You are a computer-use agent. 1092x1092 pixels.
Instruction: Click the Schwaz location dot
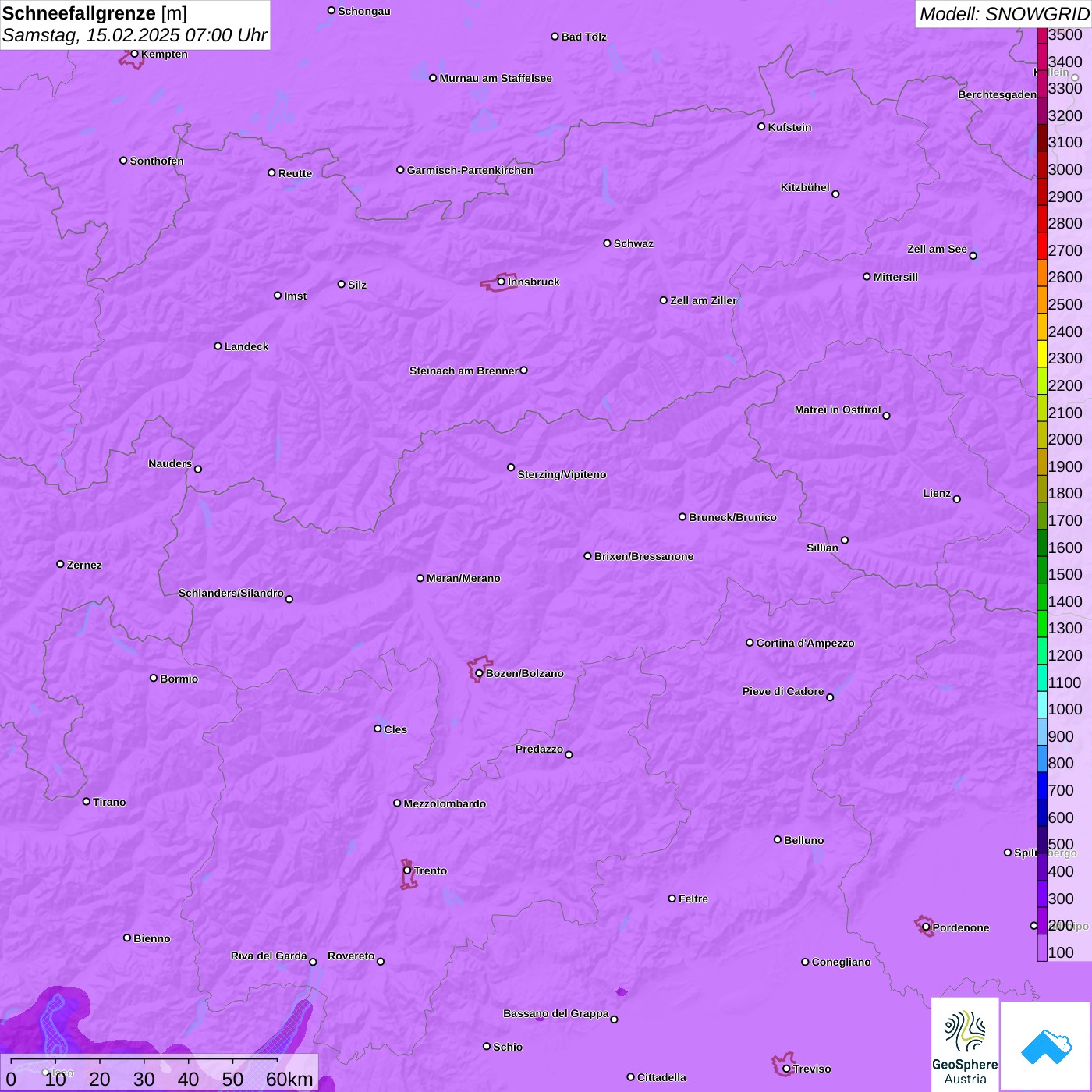(x=607, y=243)
